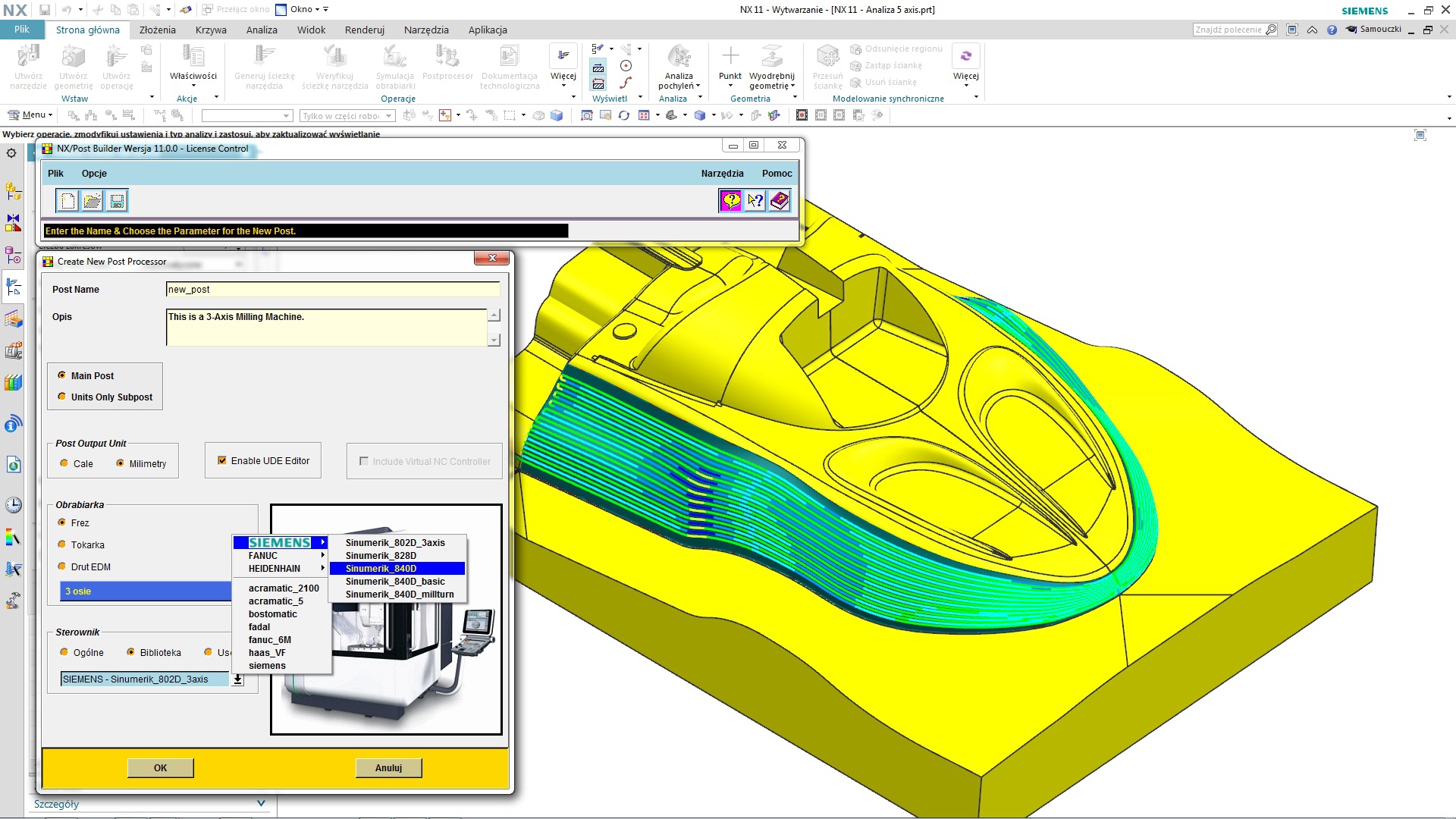Open Pomoc menu in Post Builder
This screenshot has width=1456, height=819.
click(x=777, y=174)
